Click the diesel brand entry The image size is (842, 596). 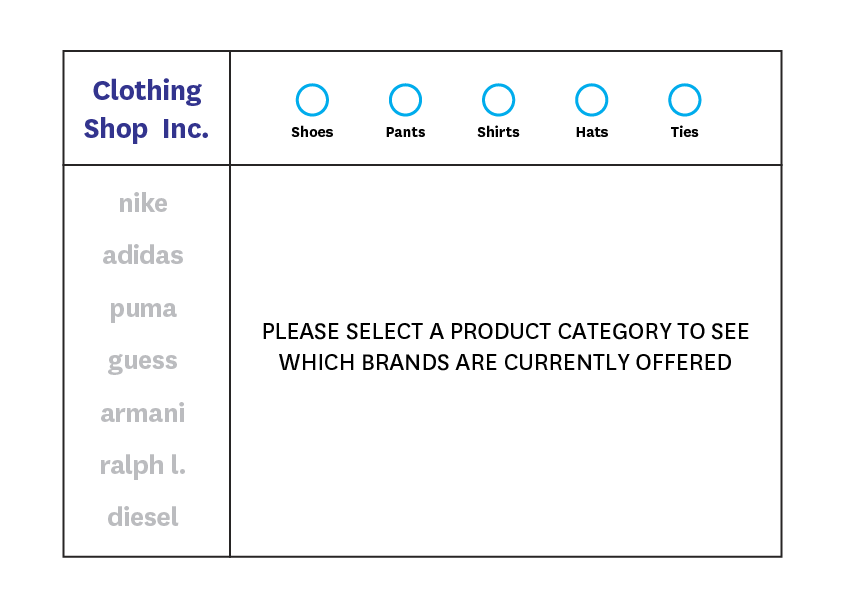pyautogui.click(x=143, y=517)
